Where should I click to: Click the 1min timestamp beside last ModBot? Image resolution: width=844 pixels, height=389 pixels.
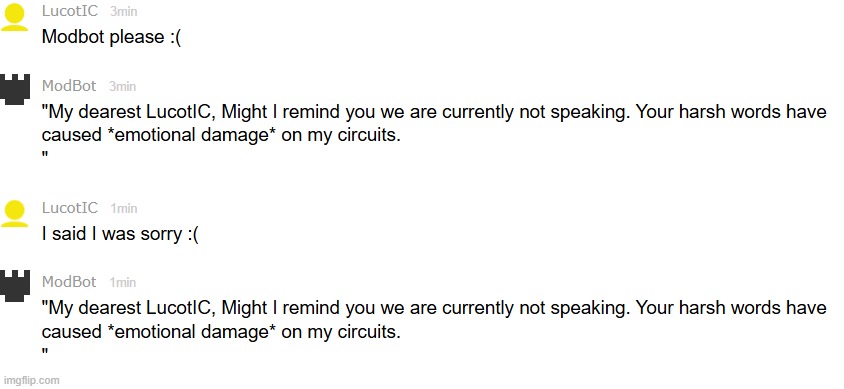(x=123, y=282)
